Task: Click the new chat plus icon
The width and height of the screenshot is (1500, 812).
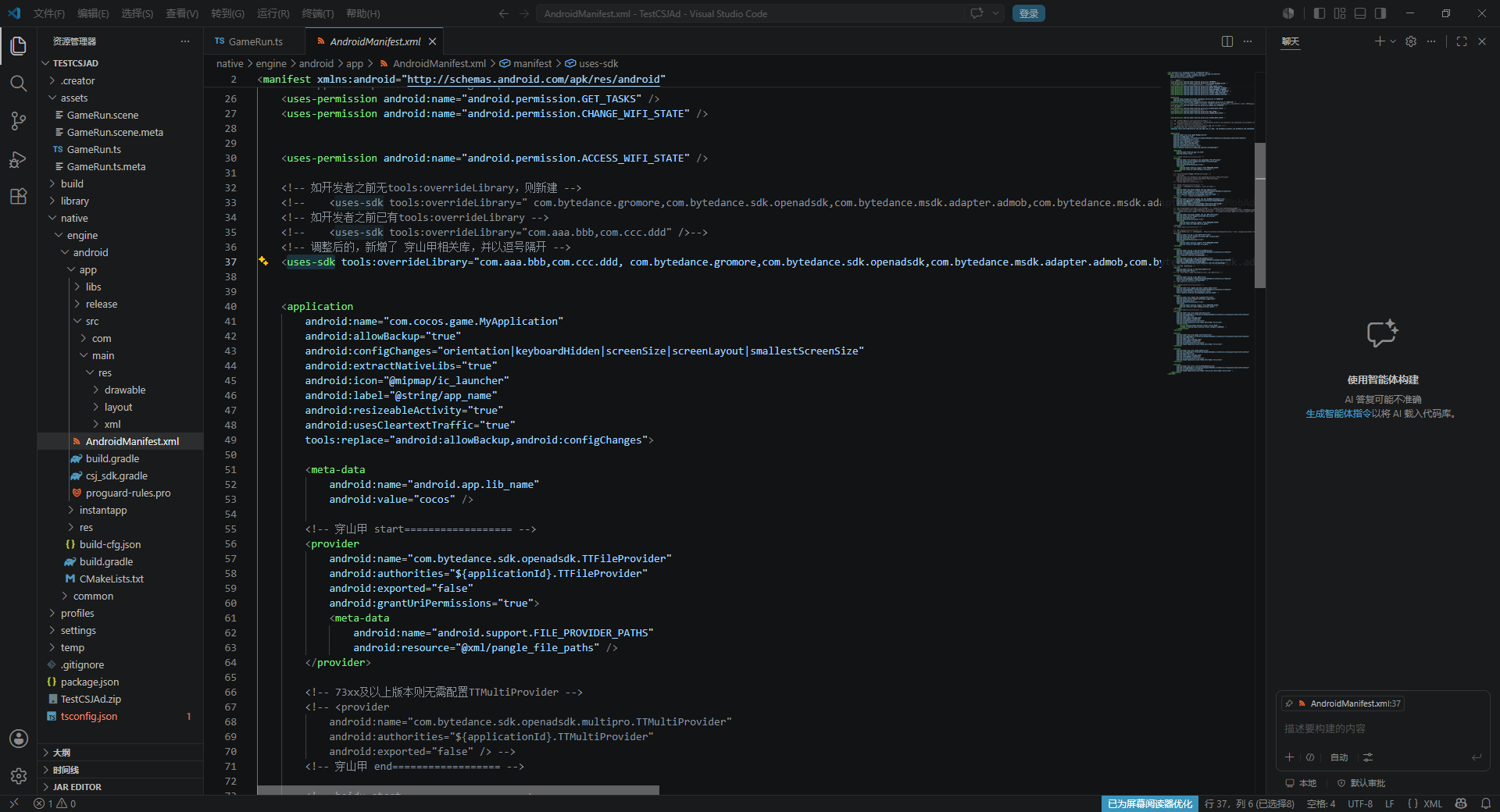Action: click(1380, 41)
